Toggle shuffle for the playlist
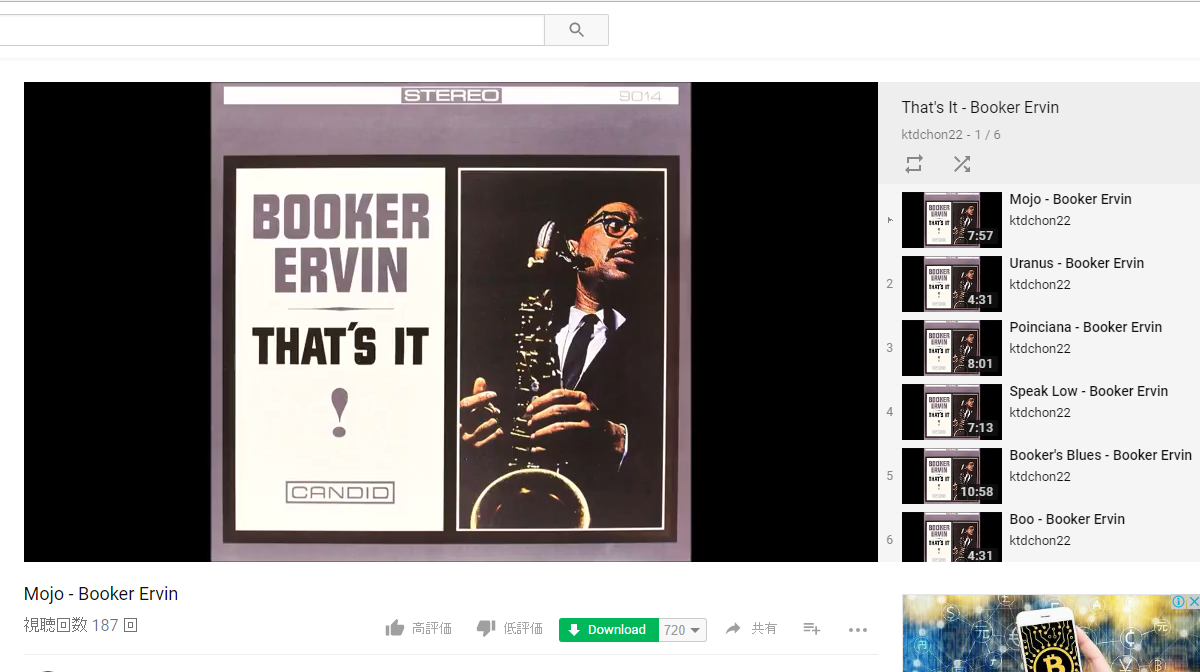The image size is (1200, 672). coord(962,164)
